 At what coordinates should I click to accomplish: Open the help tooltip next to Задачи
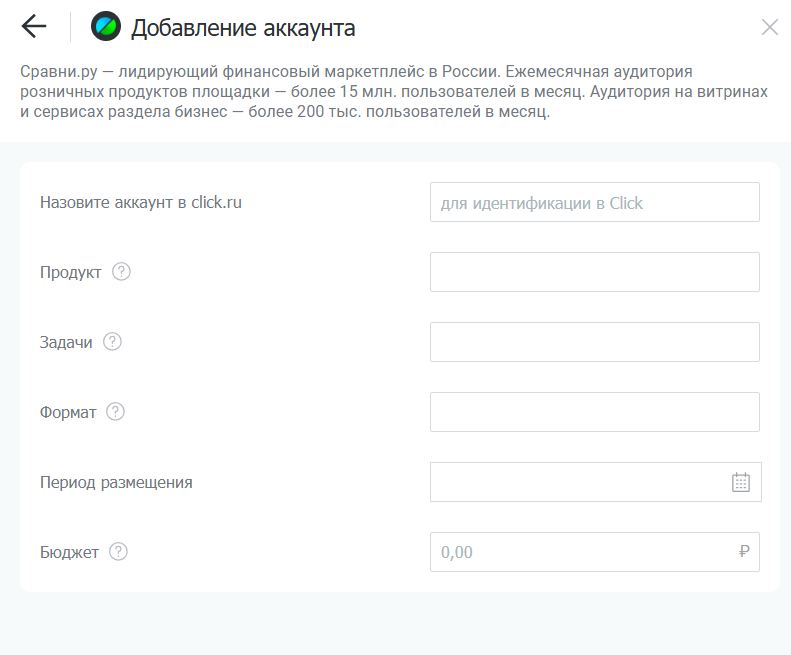[x=112, y=342]
